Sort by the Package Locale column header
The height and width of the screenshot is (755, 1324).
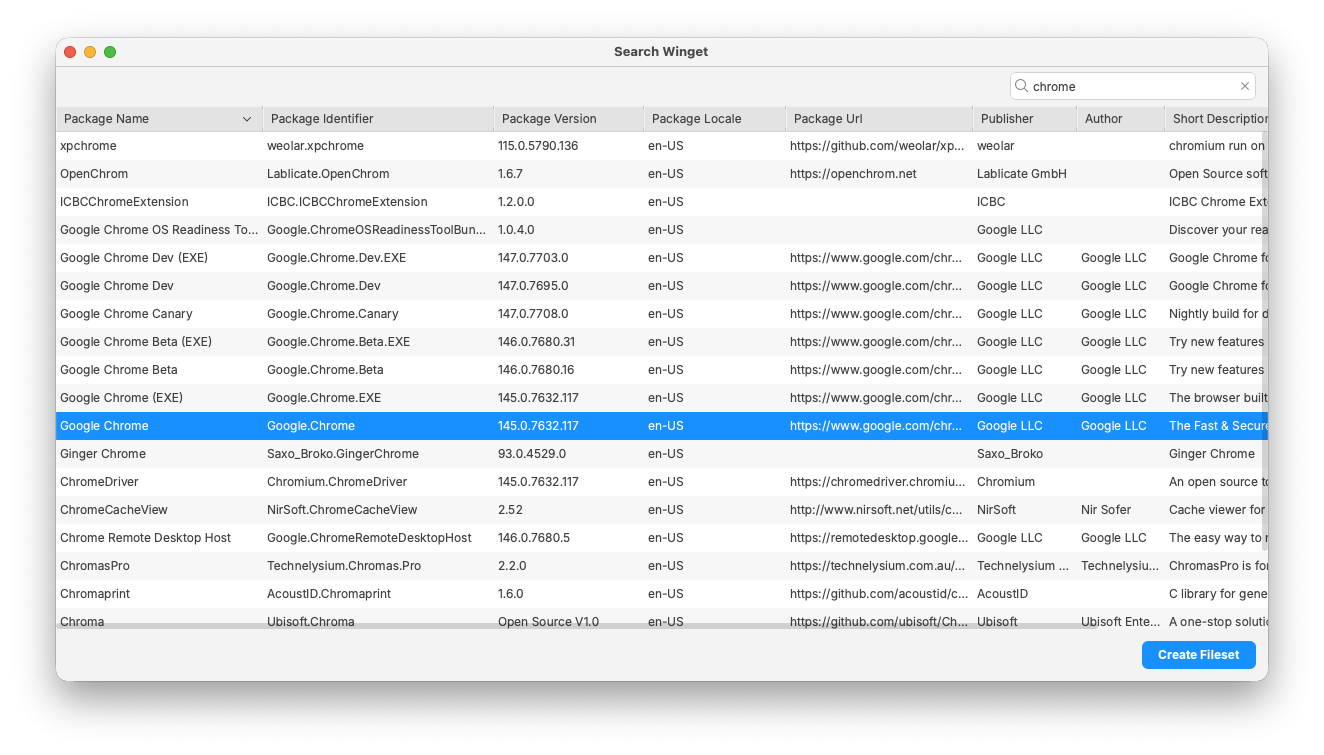click(714, 119)
